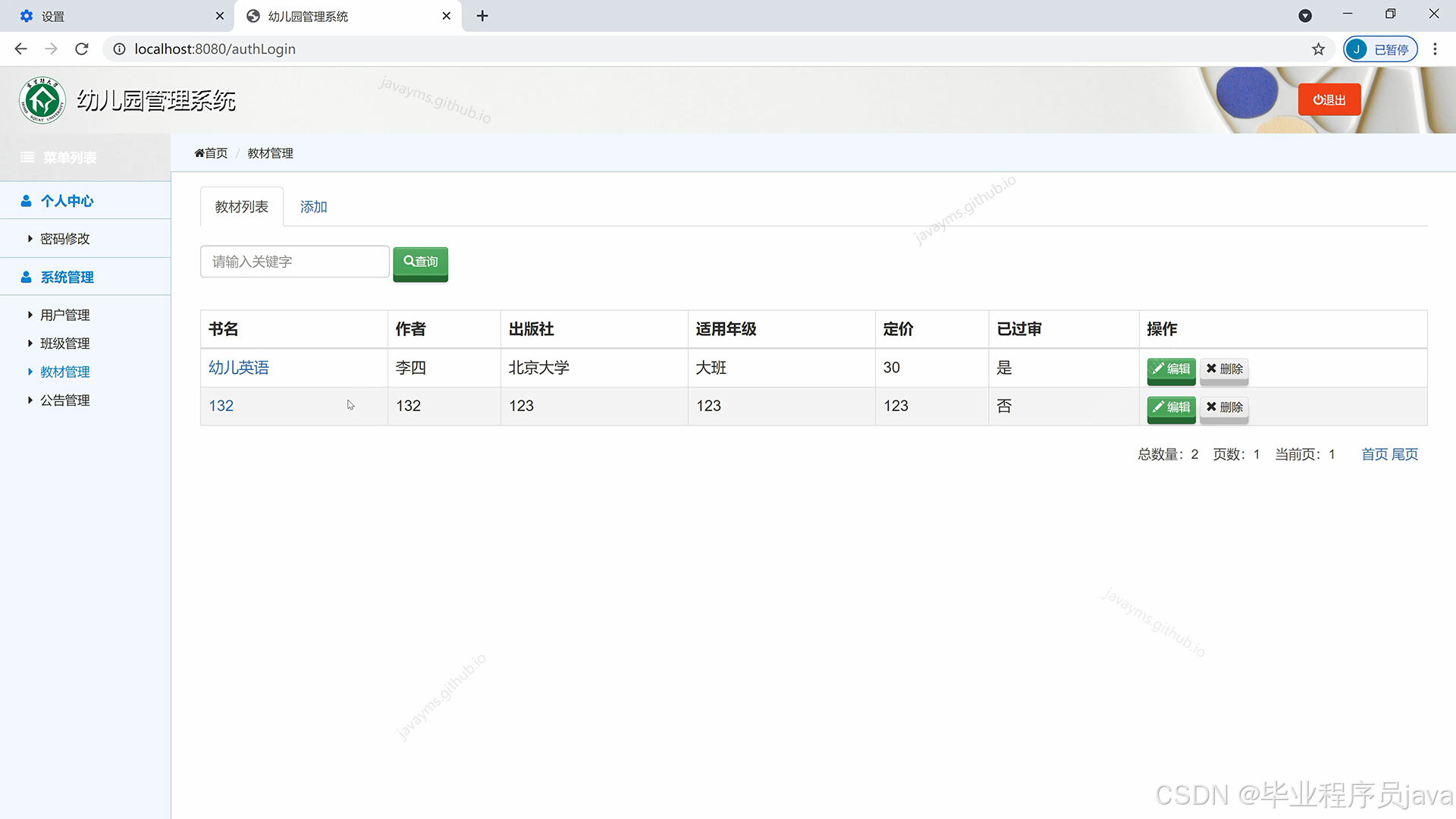Click keyword search input field
This screenshot has width=1456, height=819.
(295, 262)
